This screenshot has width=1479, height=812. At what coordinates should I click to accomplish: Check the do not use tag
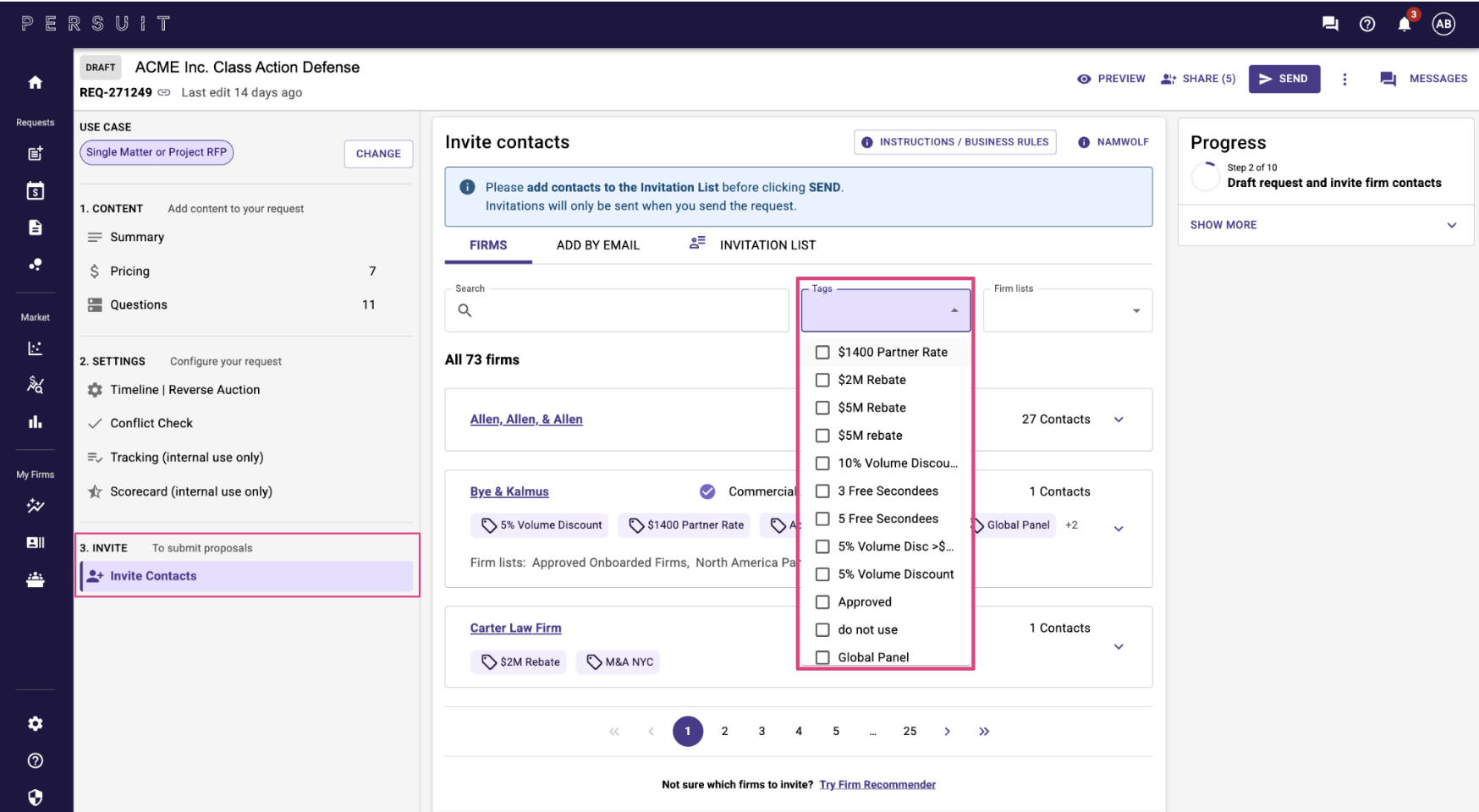(822, 629)
